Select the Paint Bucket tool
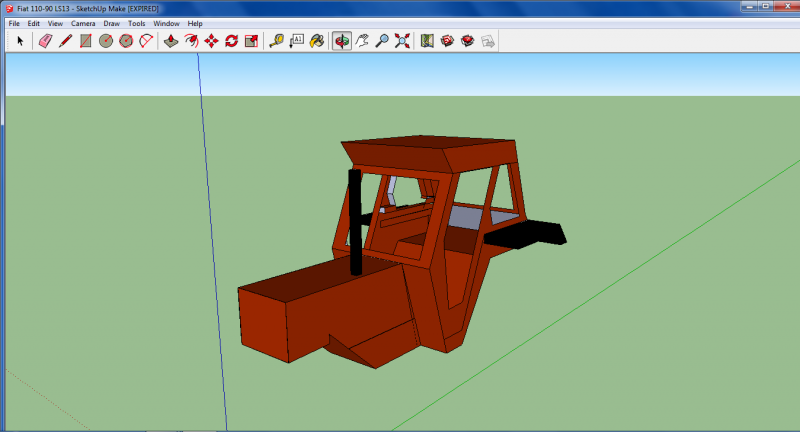This screenshot has width=800, height=432. click(x=317, y=41)
